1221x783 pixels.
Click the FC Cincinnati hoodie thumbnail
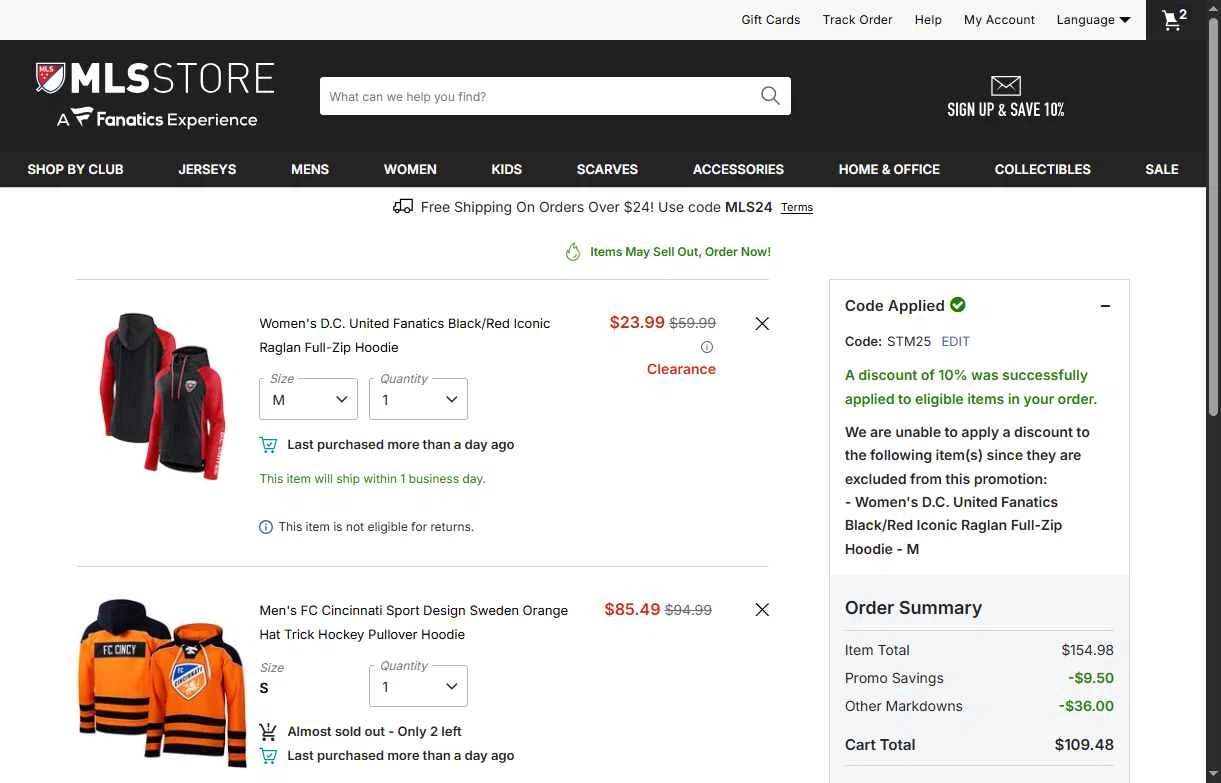coord(162,683)
